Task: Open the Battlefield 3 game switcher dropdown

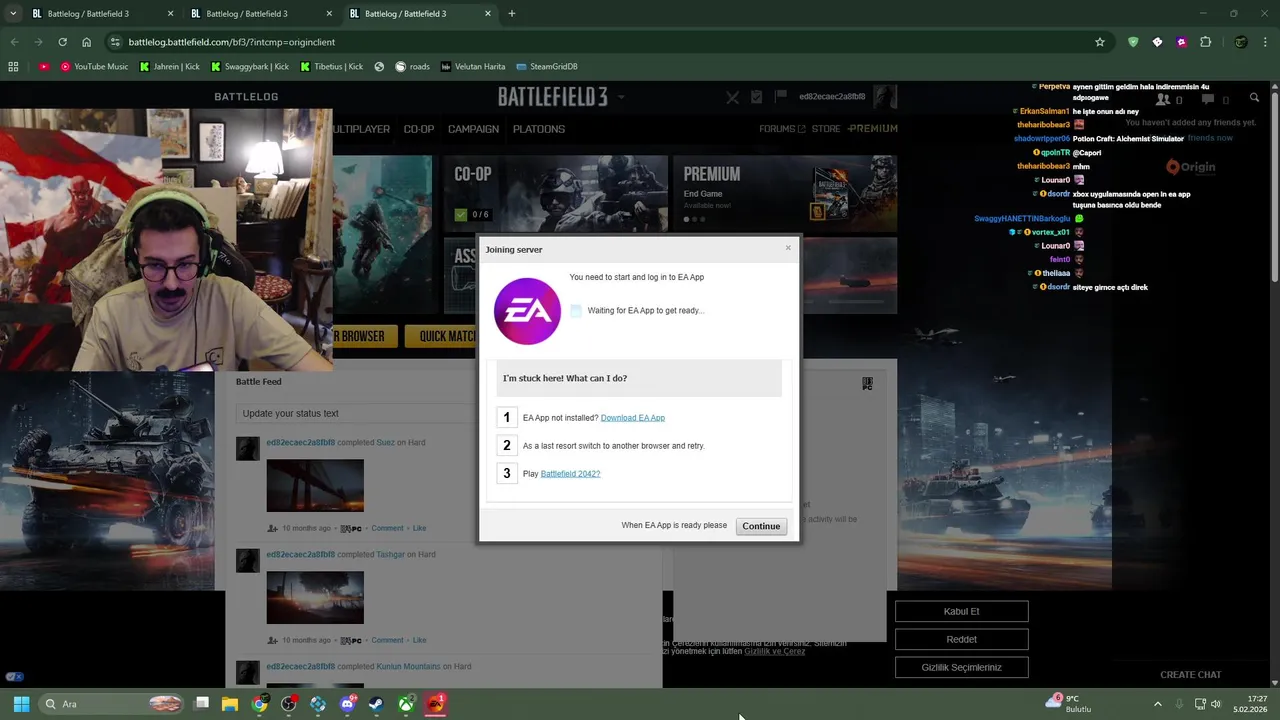Action: (621, 97)
